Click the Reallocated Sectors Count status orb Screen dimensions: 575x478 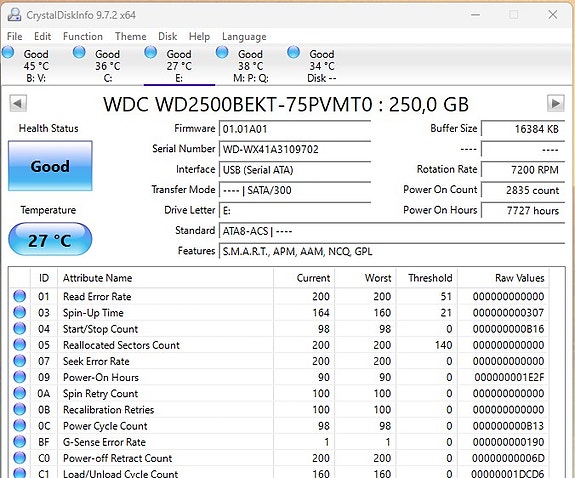[x=19, y=344]
